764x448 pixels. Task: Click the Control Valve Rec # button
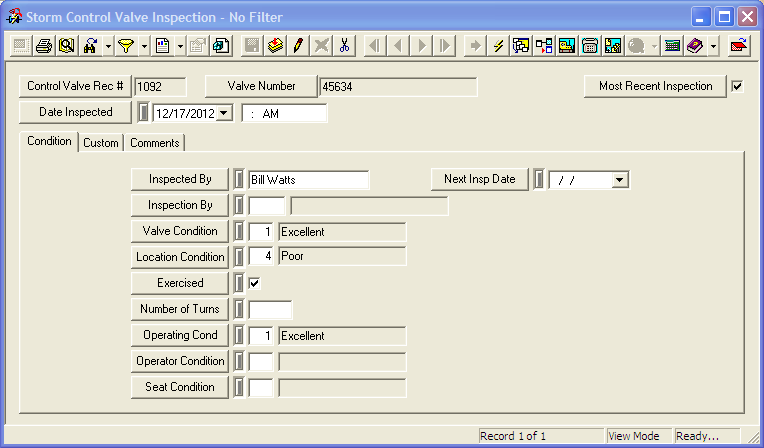[75, 86]
